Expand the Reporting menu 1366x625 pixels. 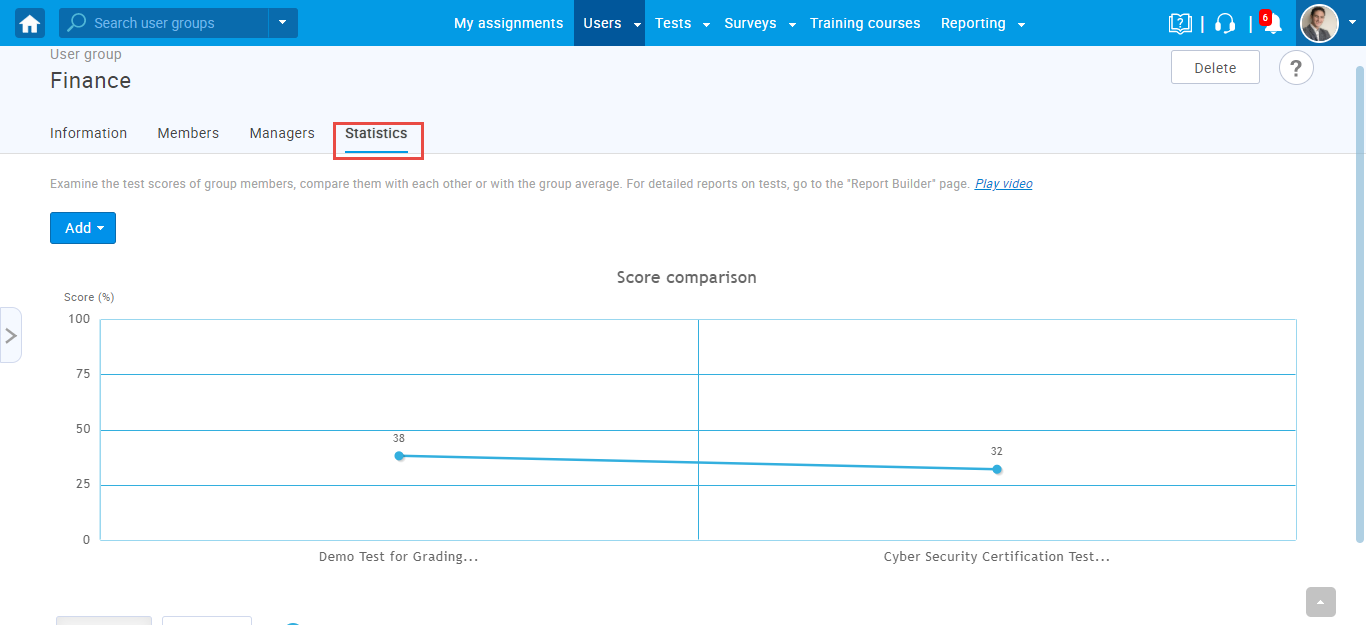coord(982,23)
